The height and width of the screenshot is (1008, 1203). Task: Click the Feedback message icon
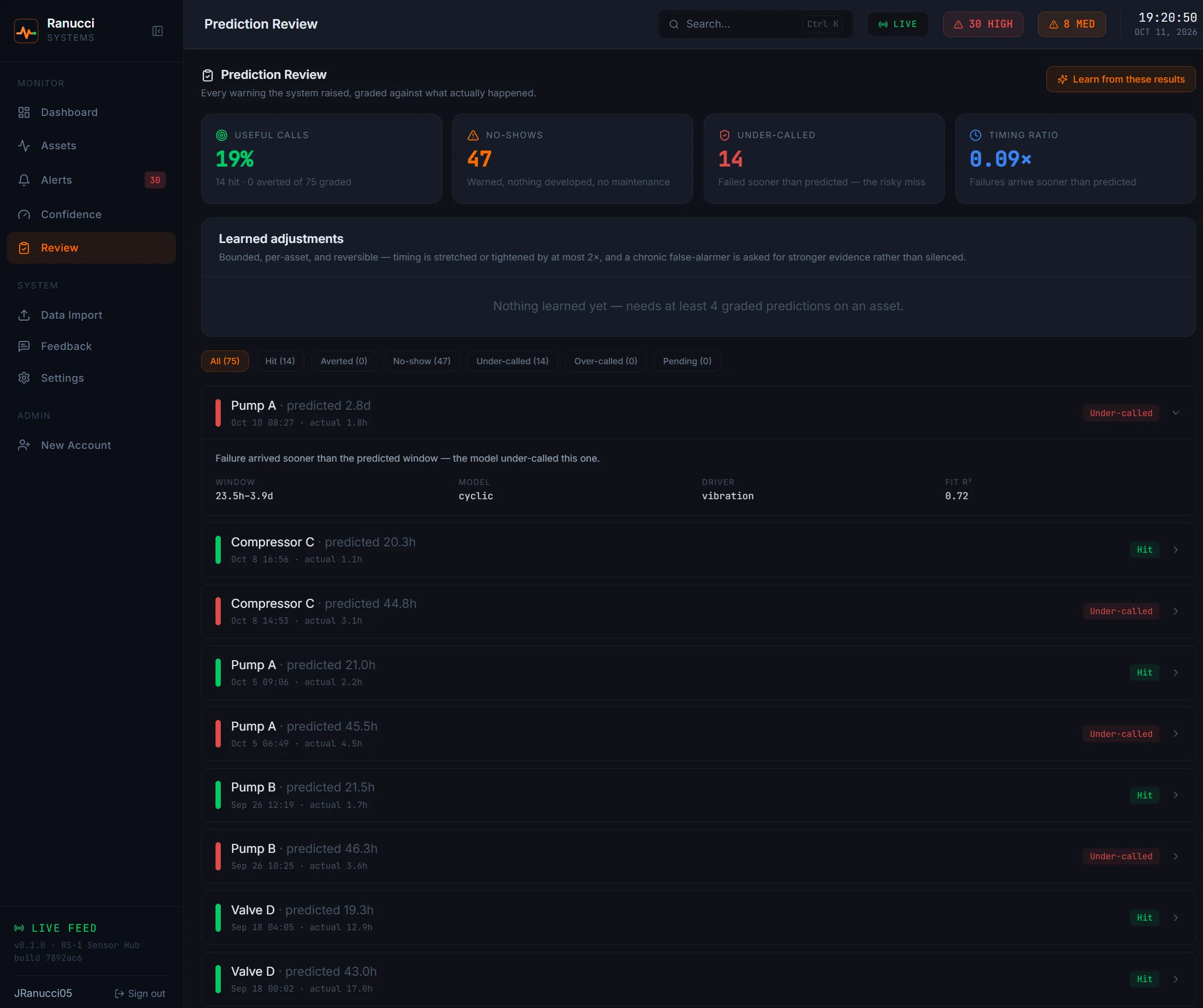24,346
